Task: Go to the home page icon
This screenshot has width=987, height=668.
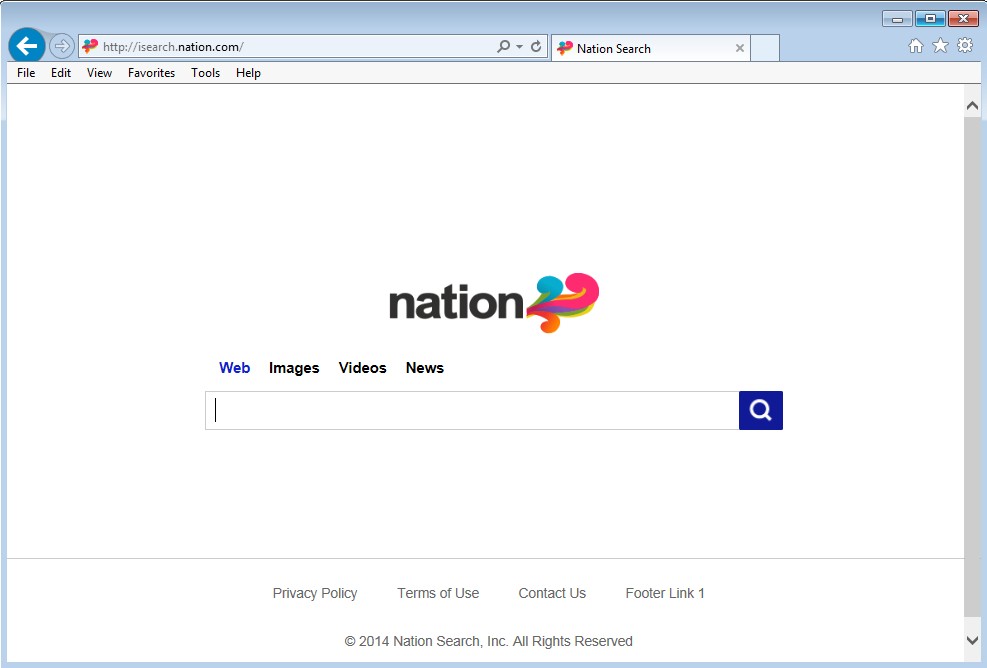Action: [916, 45]
